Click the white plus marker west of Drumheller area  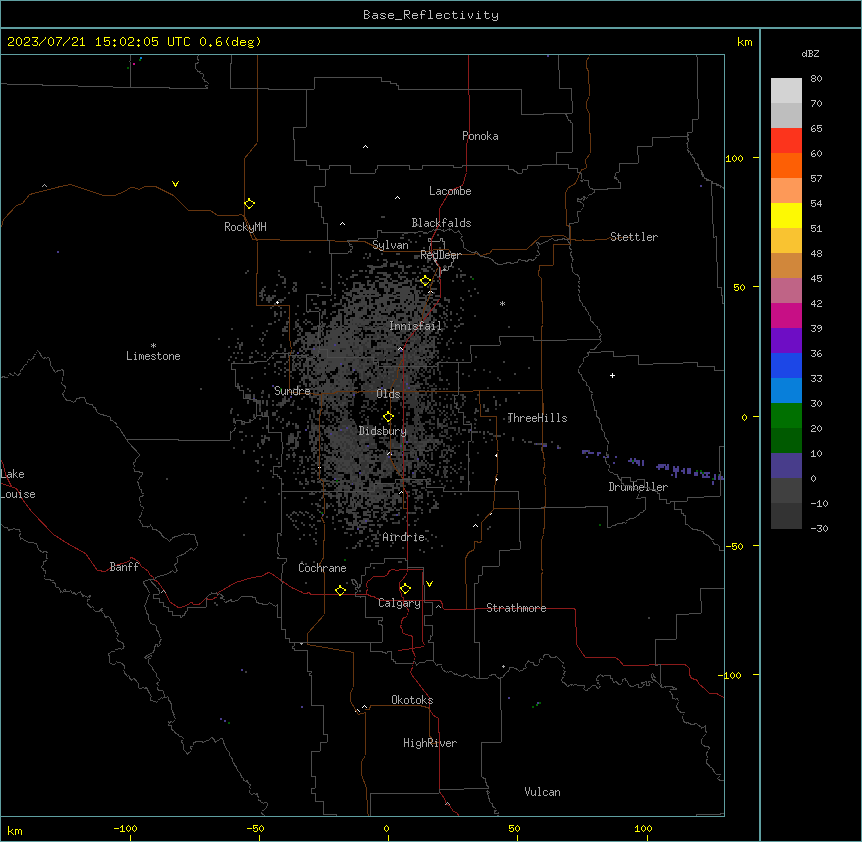pyautogui.click(x=612, y=375)
